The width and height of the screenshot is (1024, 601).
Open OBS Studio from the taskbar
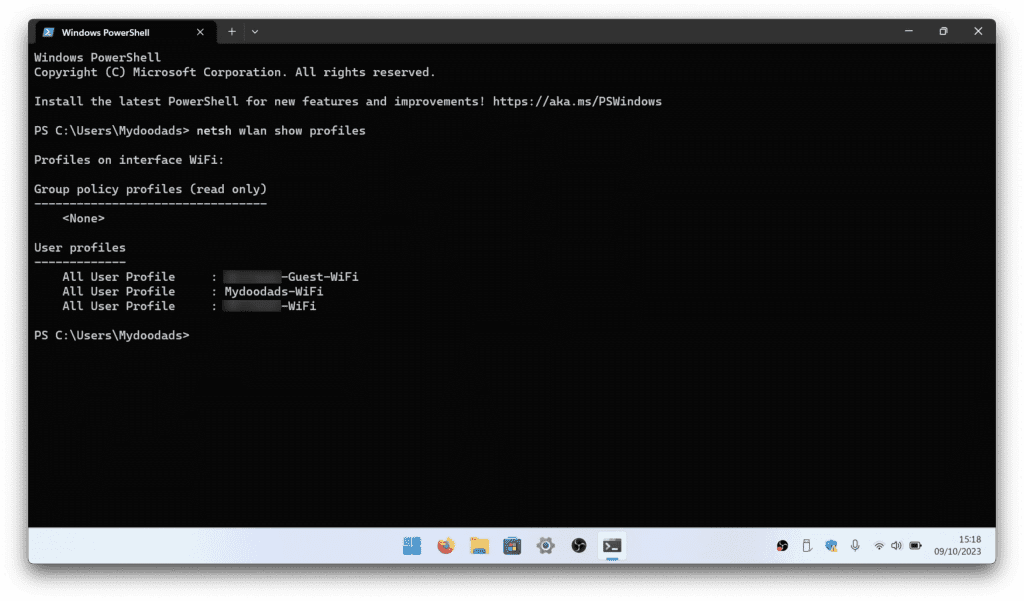[579, 545]
